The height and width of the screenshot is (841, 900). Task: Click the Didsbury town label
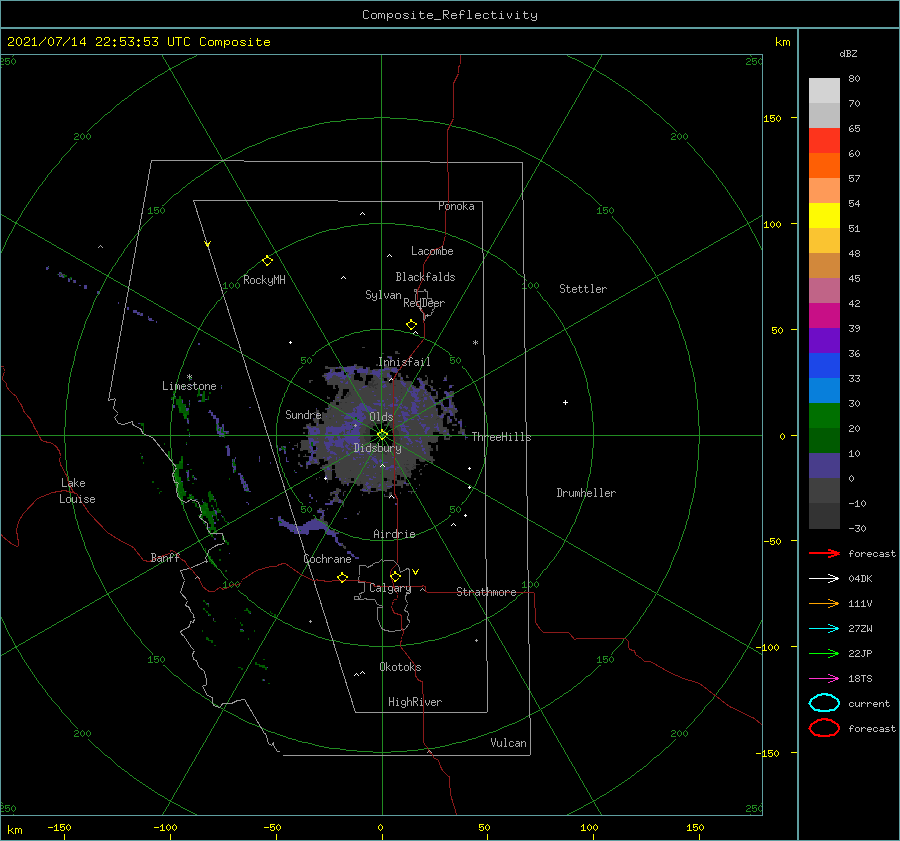click(377, 448)
